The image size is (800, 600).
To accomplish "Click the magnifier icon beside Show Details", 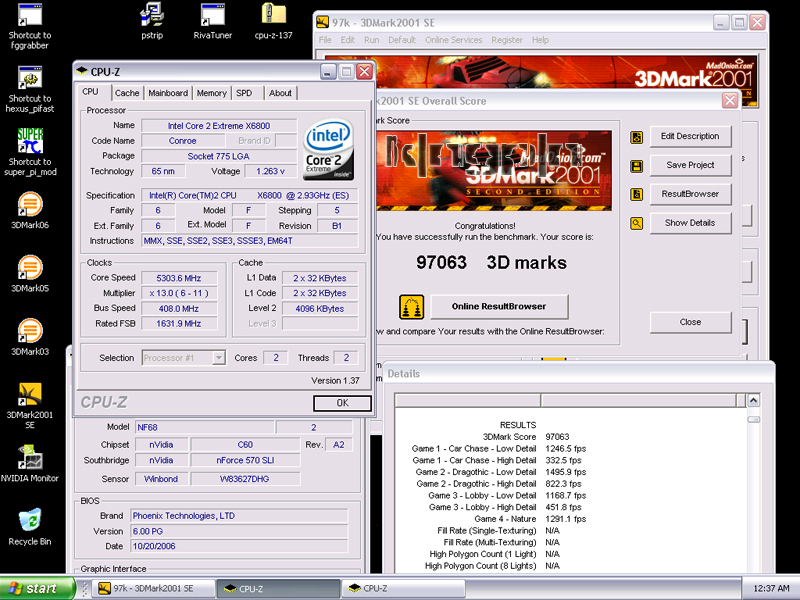I will 636,223.
